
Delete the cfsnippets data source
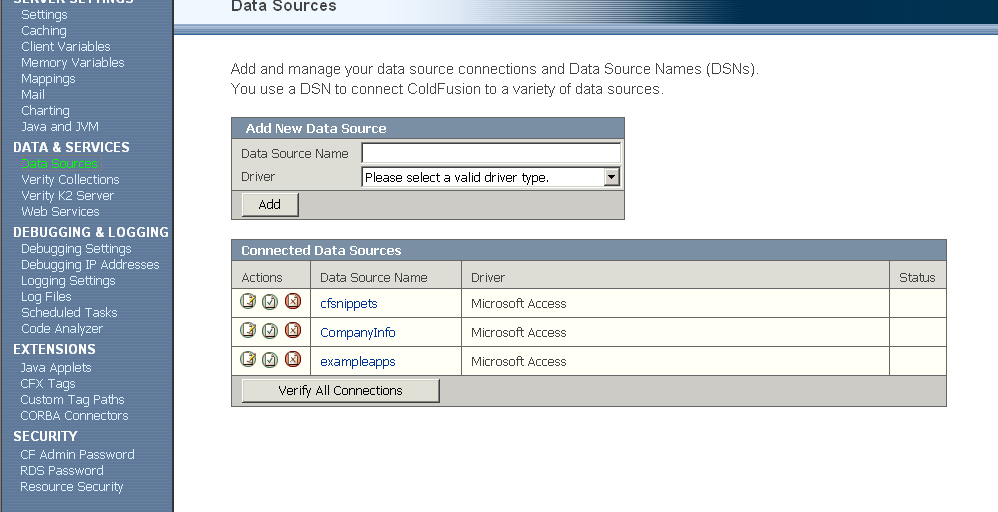coord(293,301)
